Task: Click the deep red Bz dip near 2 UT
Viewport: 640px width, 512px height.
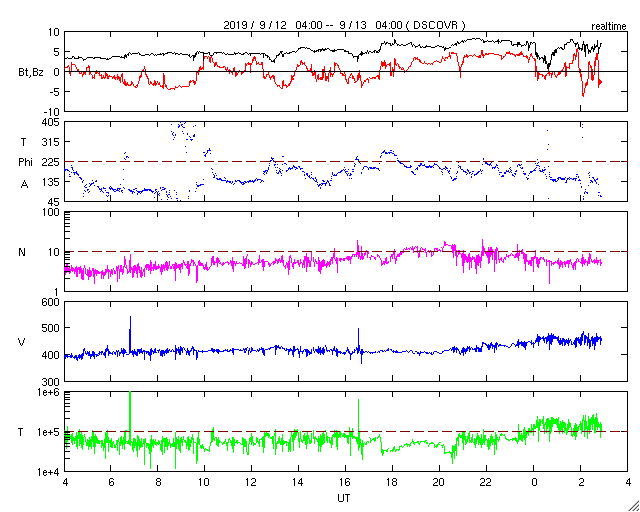Action: [583, 91]
